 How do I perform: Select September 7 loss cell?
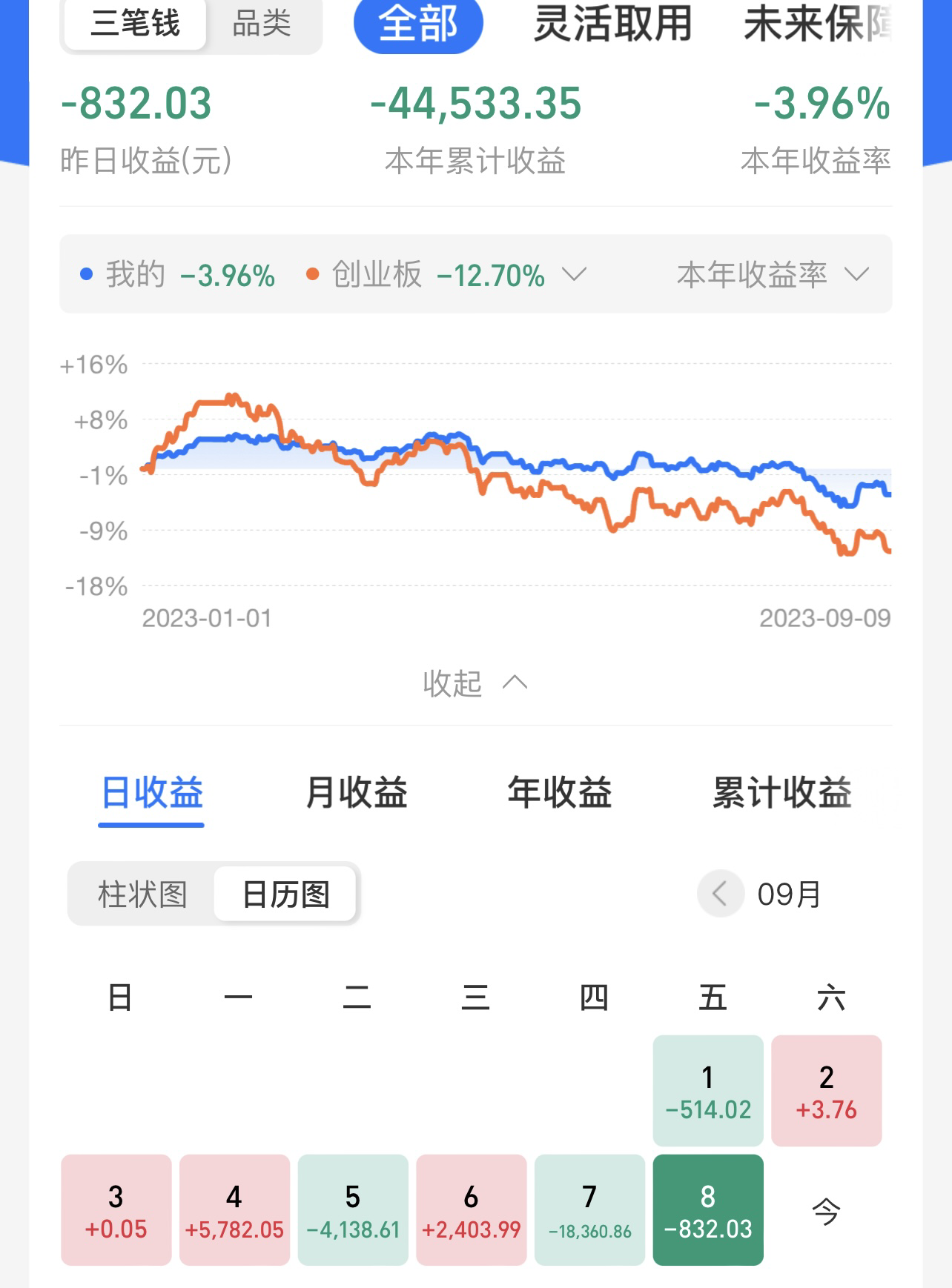[x=589, y=1209]
